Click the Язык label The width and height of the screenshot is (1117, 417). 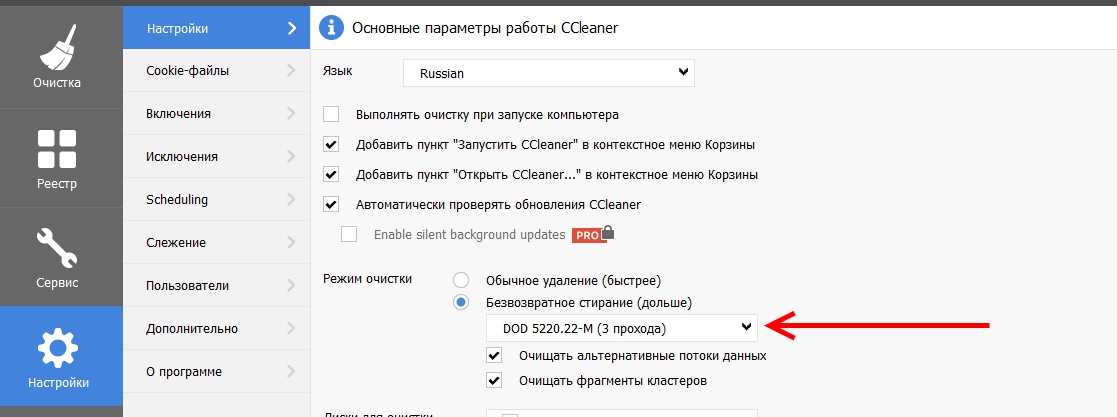point(338,71)
